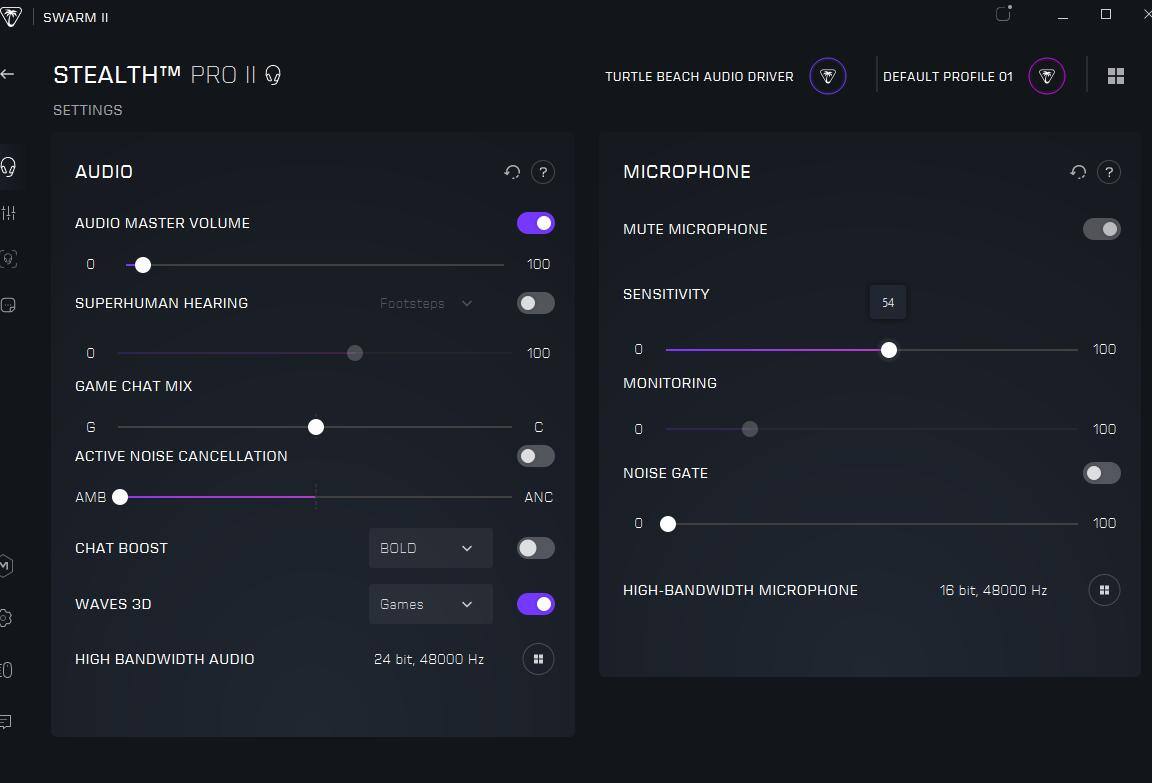Click the ANC label at slider end
This screenshot has height=783, width=1152.
[539, 497]
